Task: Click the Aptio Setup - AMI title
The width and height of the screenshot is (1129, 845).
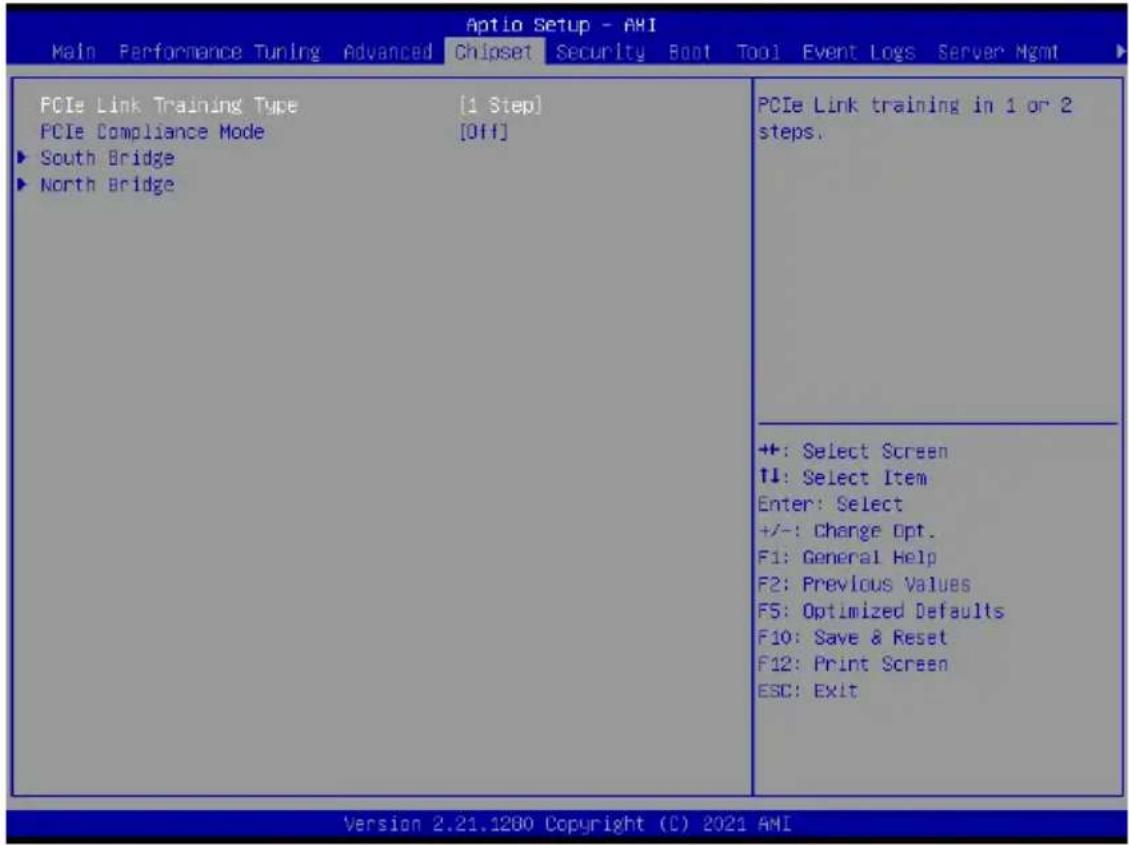Action: tap(562, 25)
